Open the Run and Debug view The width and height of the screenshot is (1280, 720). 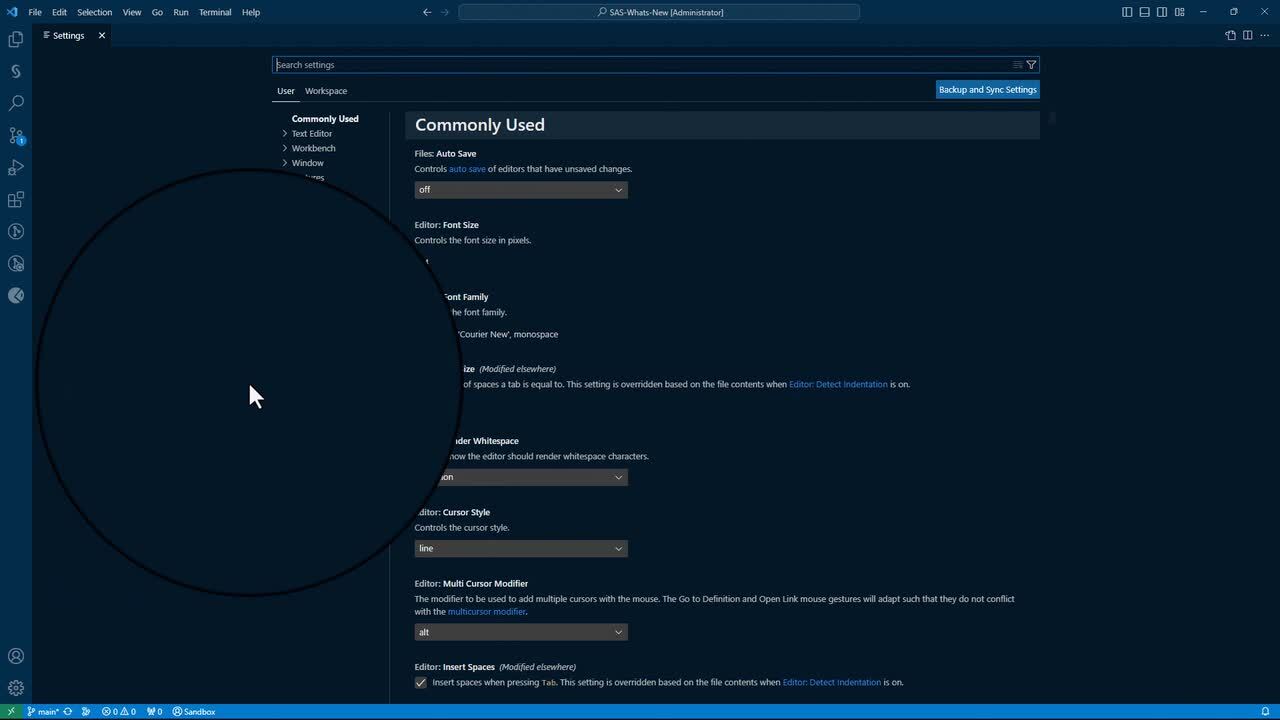16,167
